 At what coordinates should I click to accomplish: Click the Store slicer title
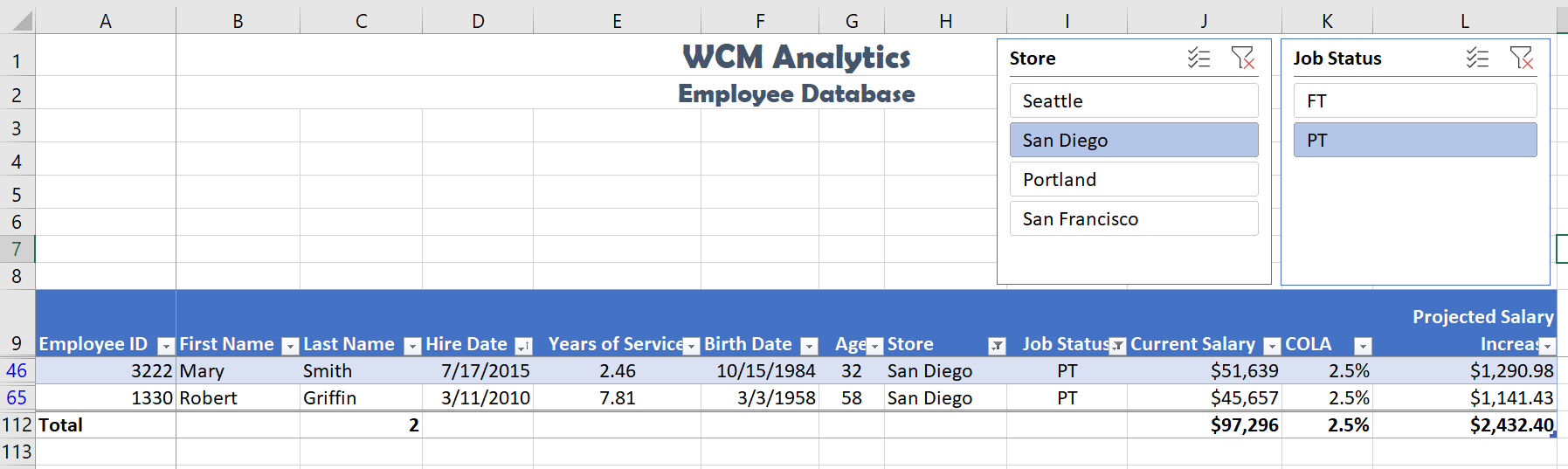click(x=1033, y=59)
